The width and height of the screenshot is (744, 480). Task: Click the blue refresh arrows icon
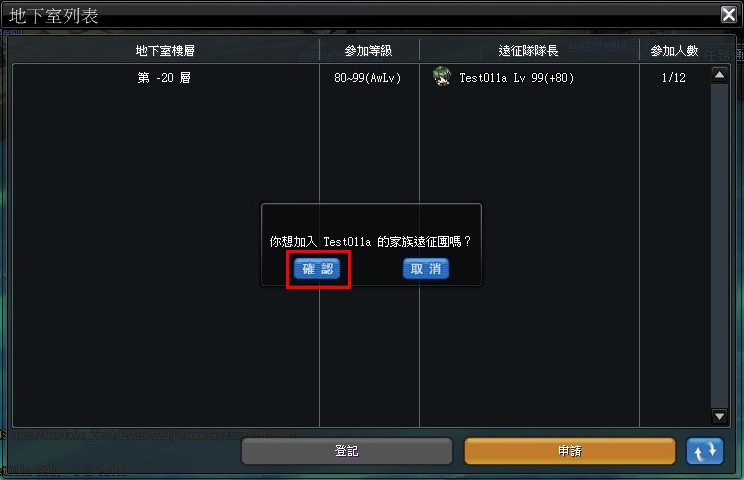(x=705, y=451)
